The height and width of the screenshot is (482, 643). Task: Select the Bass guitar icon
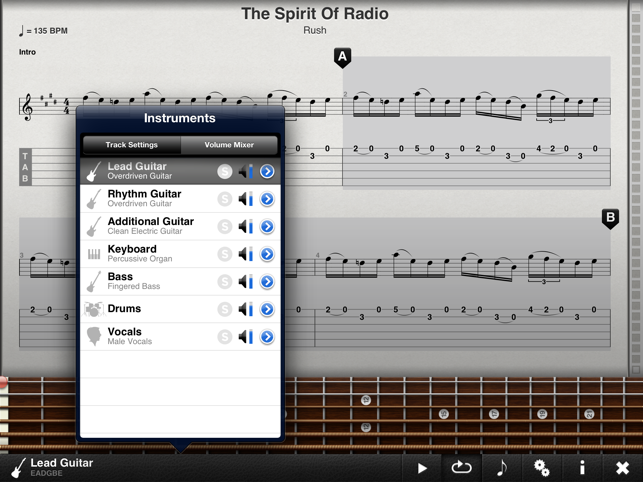click(x=94, y=281)
